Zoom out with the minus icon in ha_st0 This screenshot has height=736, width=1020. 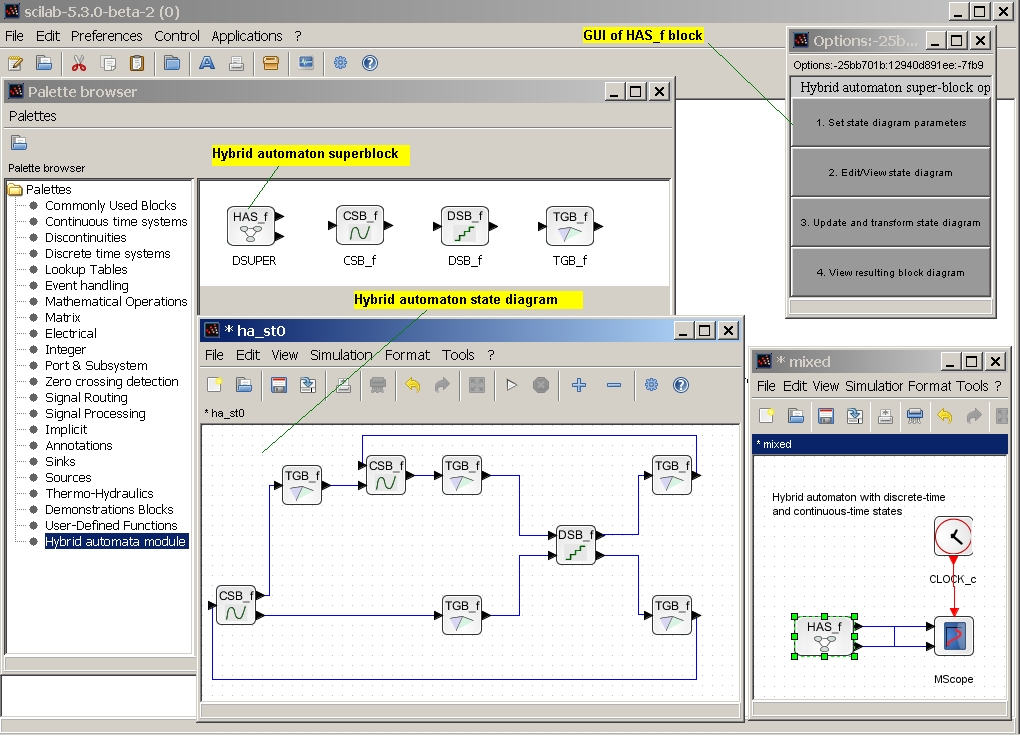613,385
